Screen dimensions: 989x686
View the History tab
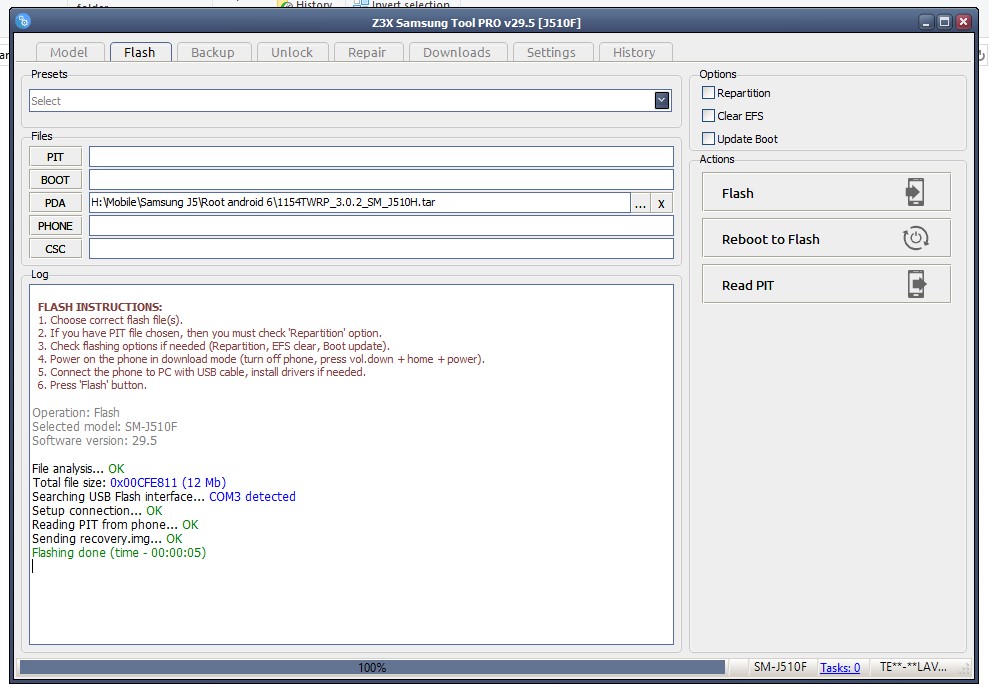click(x=634, y=52)
